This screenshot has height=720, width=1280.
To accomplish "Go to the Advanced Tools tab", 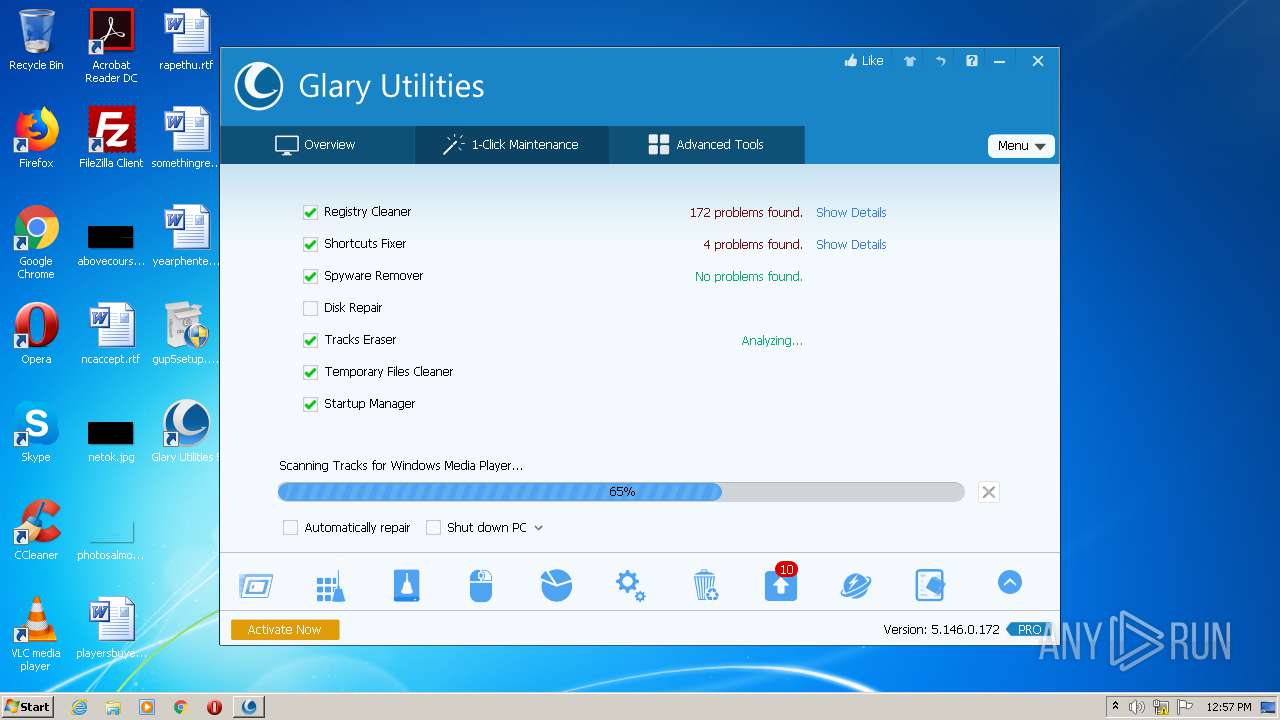I will (706, 145).
